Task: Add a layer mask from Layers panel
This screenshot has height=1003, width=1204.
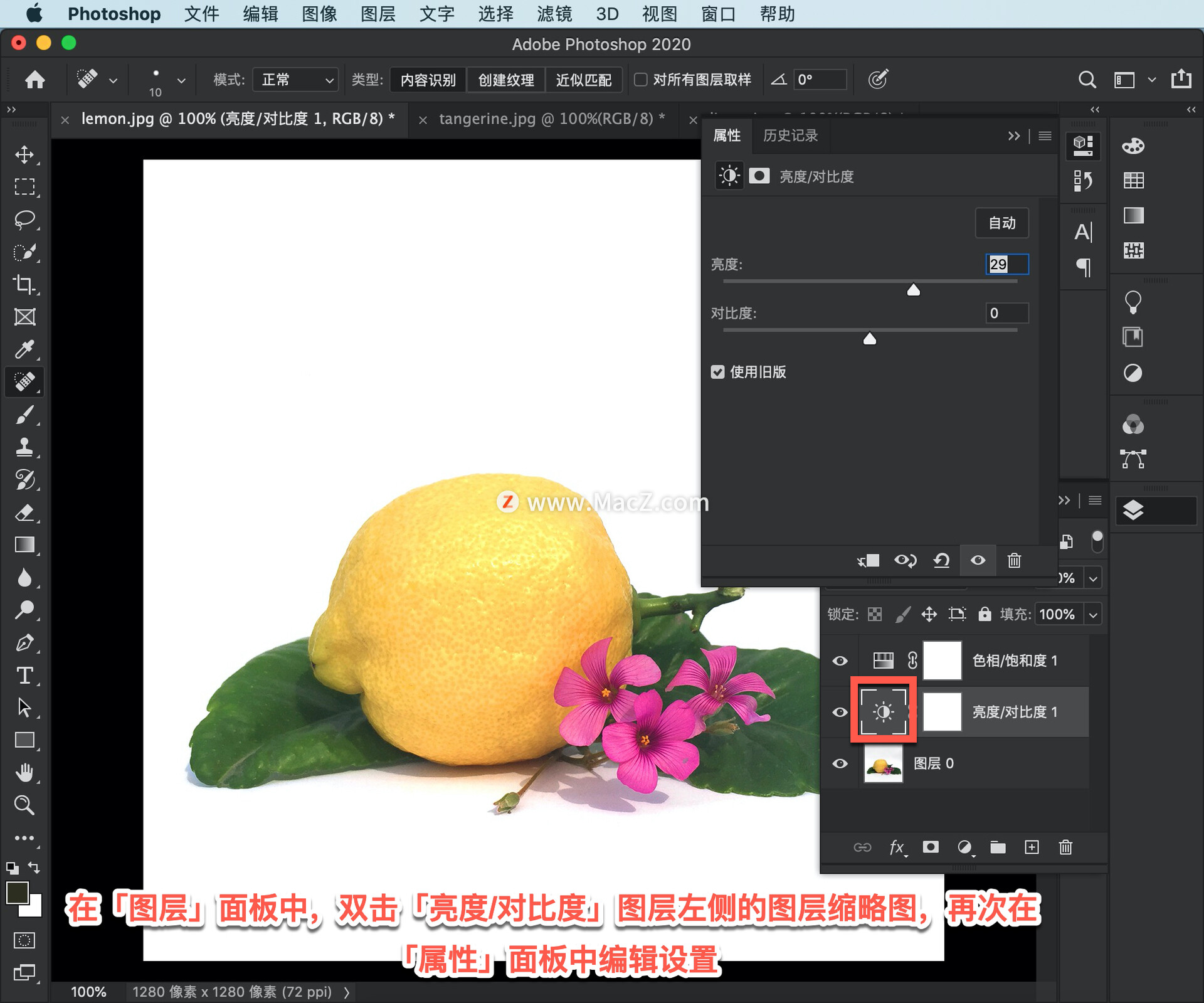Action: point(931,847)
